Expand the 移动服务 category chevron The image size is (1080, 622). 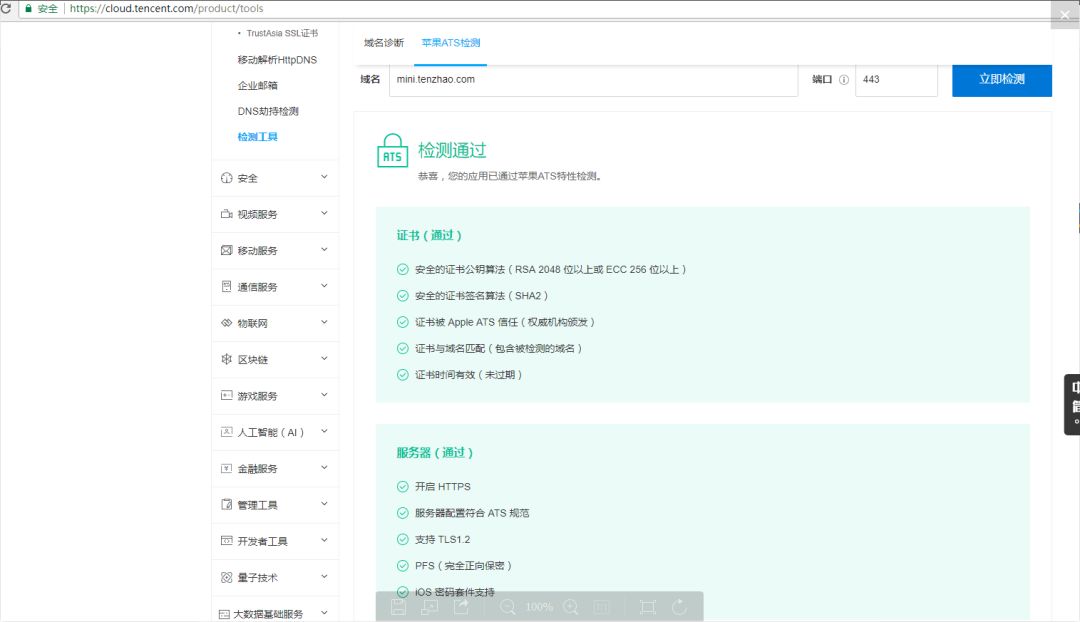coord(324,249)
